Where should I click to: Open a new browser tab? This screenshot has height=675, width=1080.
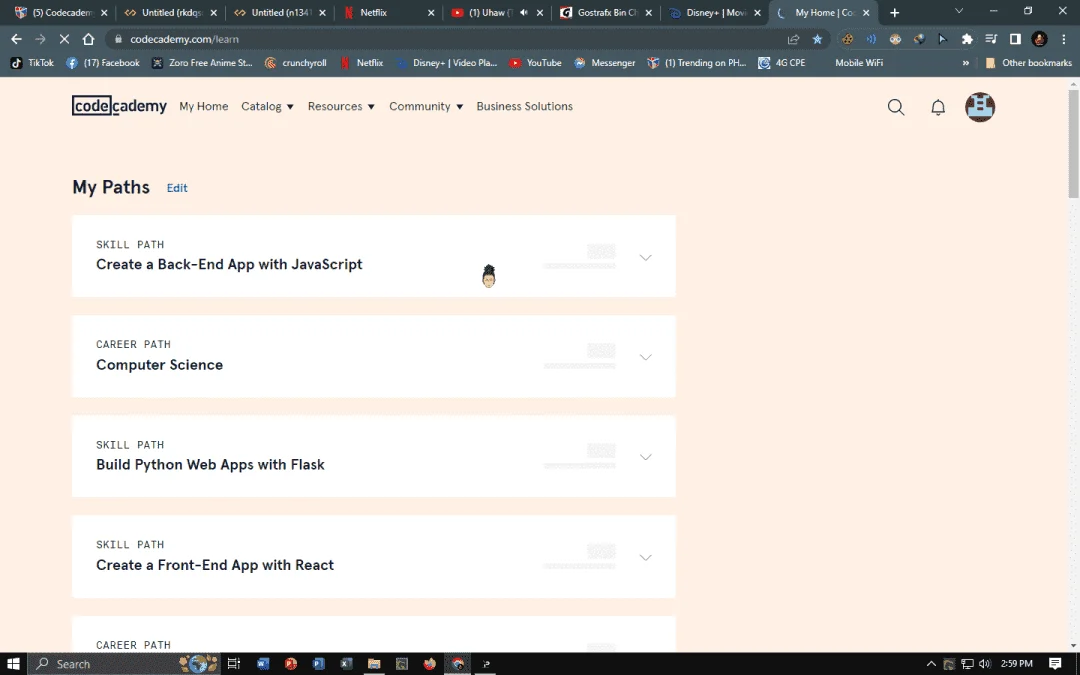894,12
